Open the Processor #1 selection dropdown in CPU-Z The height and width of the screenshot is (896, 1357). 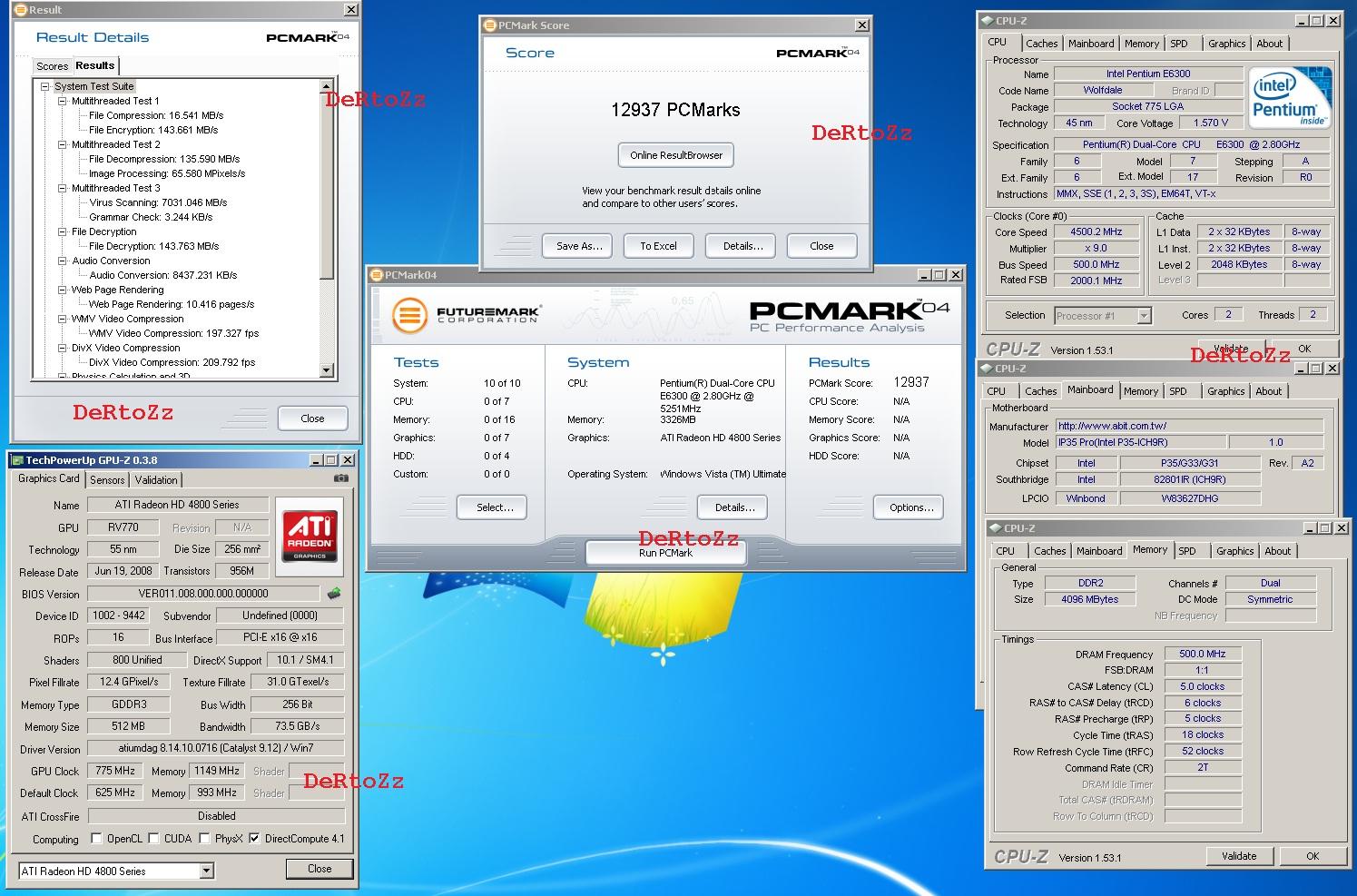tap(1144, 316)
